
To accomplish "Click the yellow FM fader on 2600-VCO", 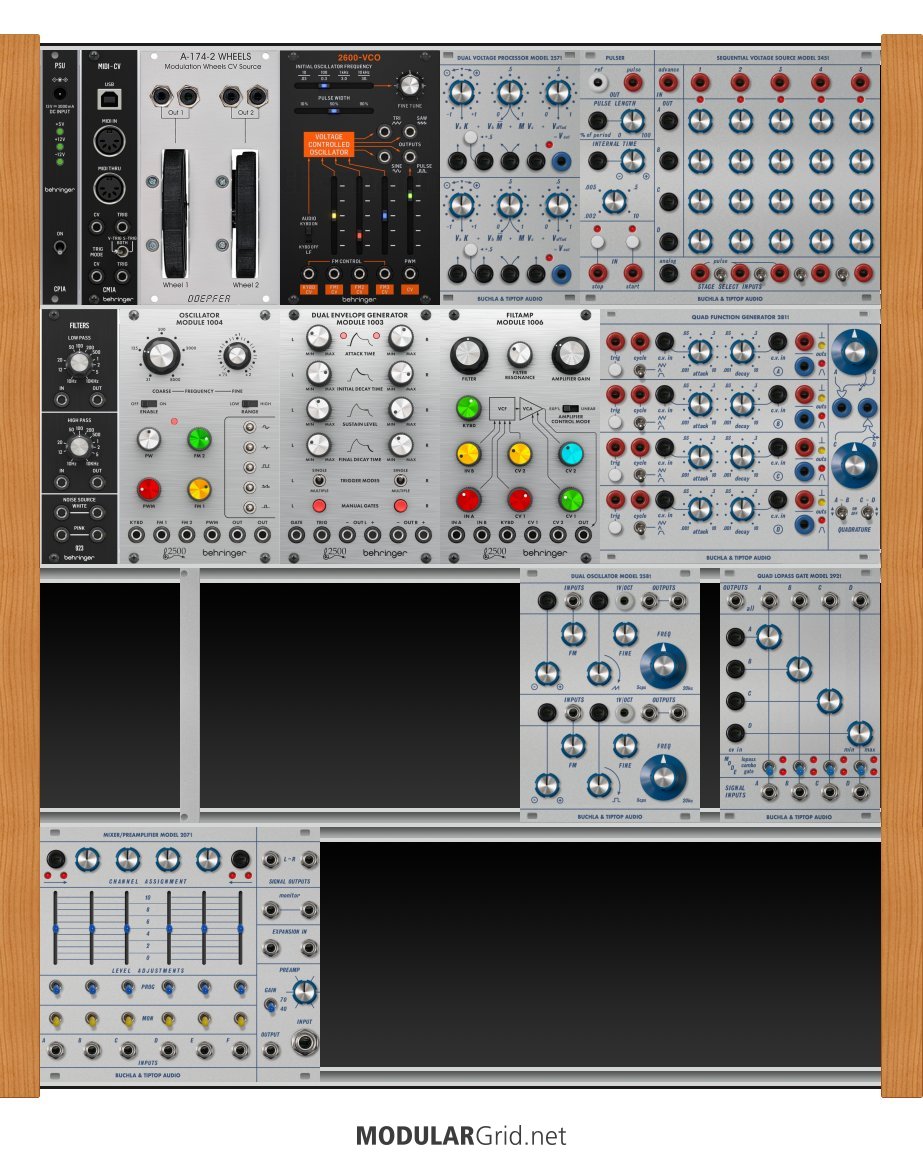I will [x=334, y=215].
